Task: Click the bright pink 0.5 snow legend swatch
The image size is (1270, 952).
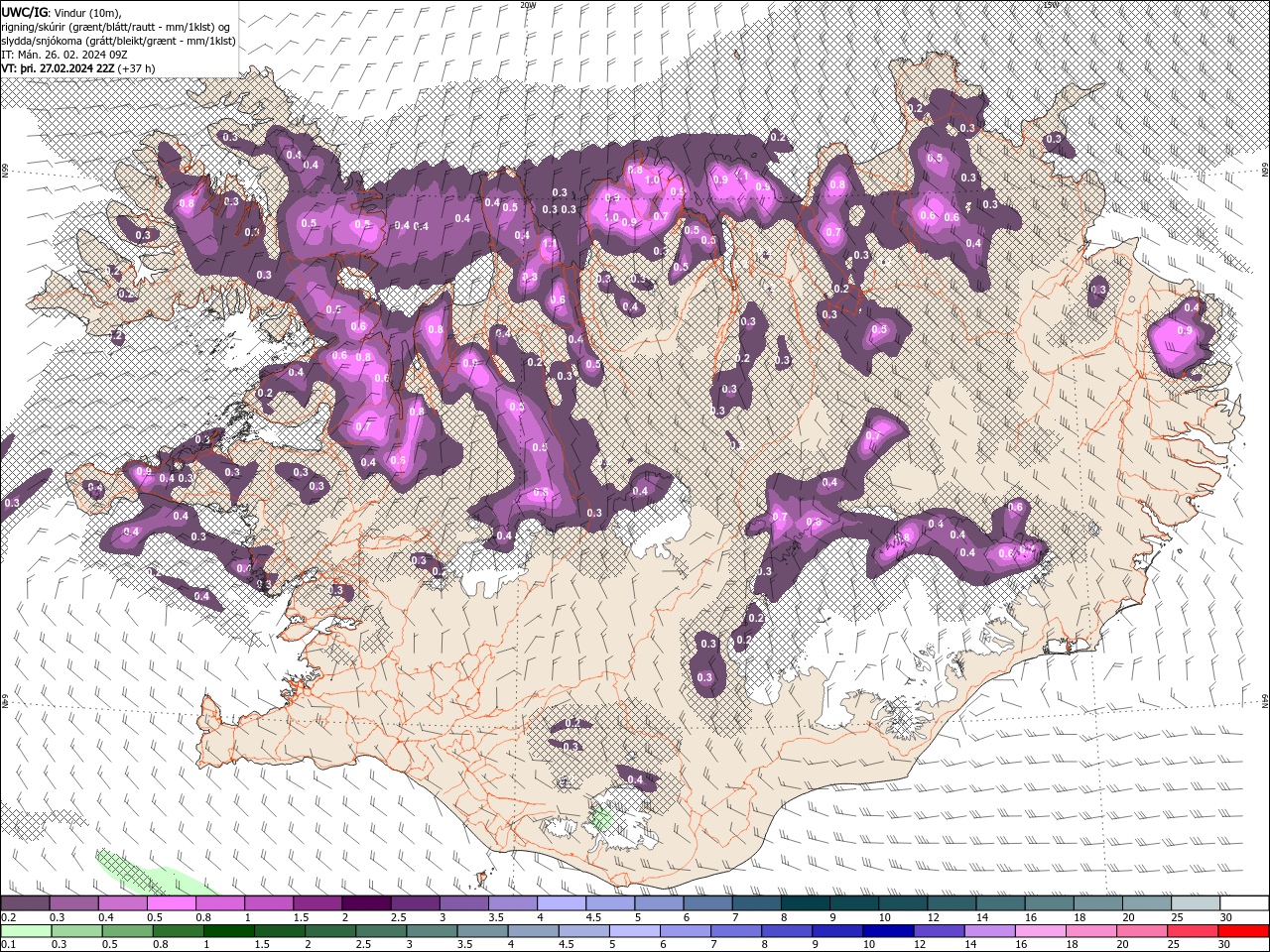Action: click(x=171, y=903)
